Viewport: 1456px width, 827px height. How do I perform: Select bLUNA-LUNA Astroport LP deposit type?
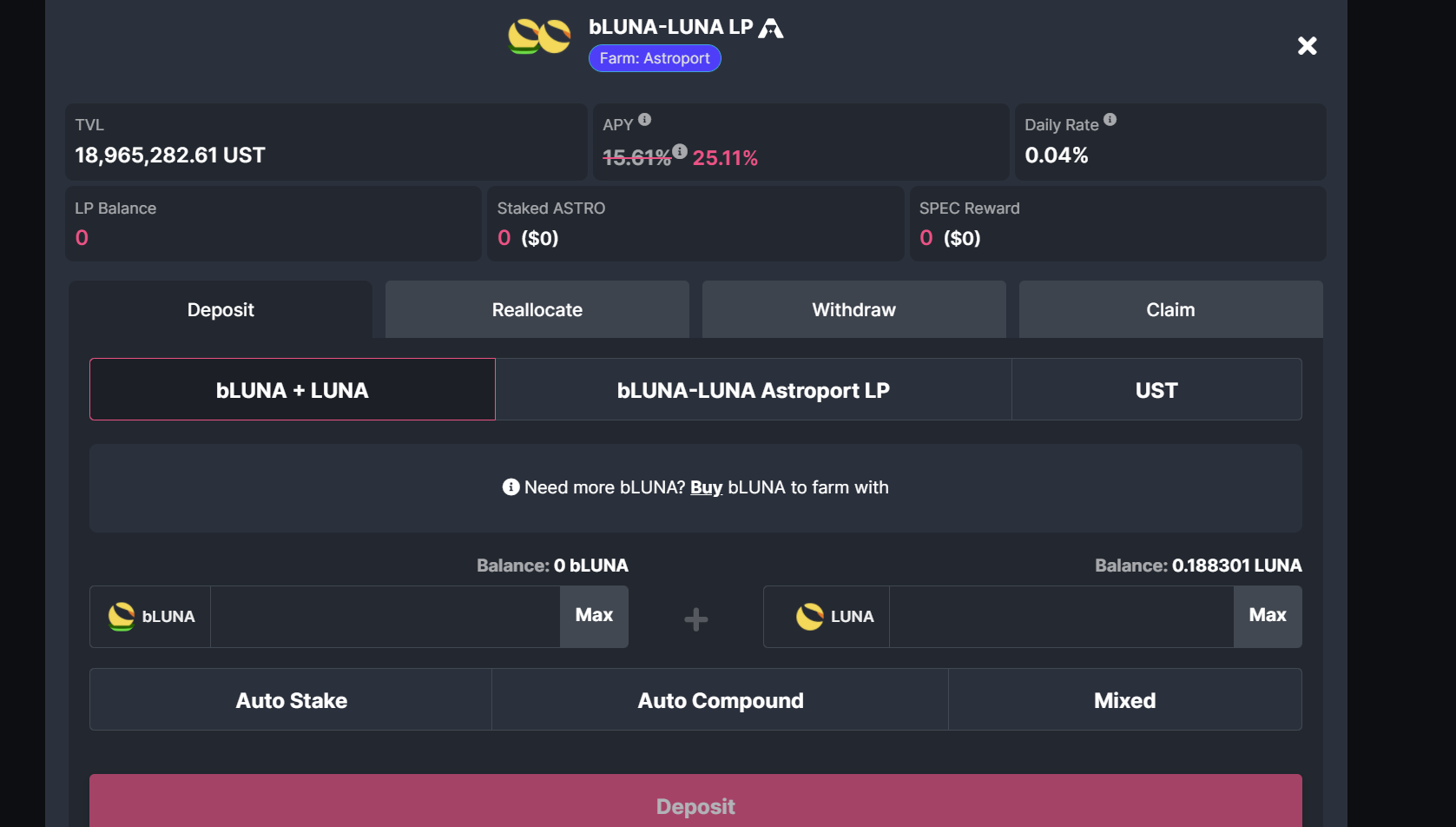pyautogui.click(x=753, y=390)
